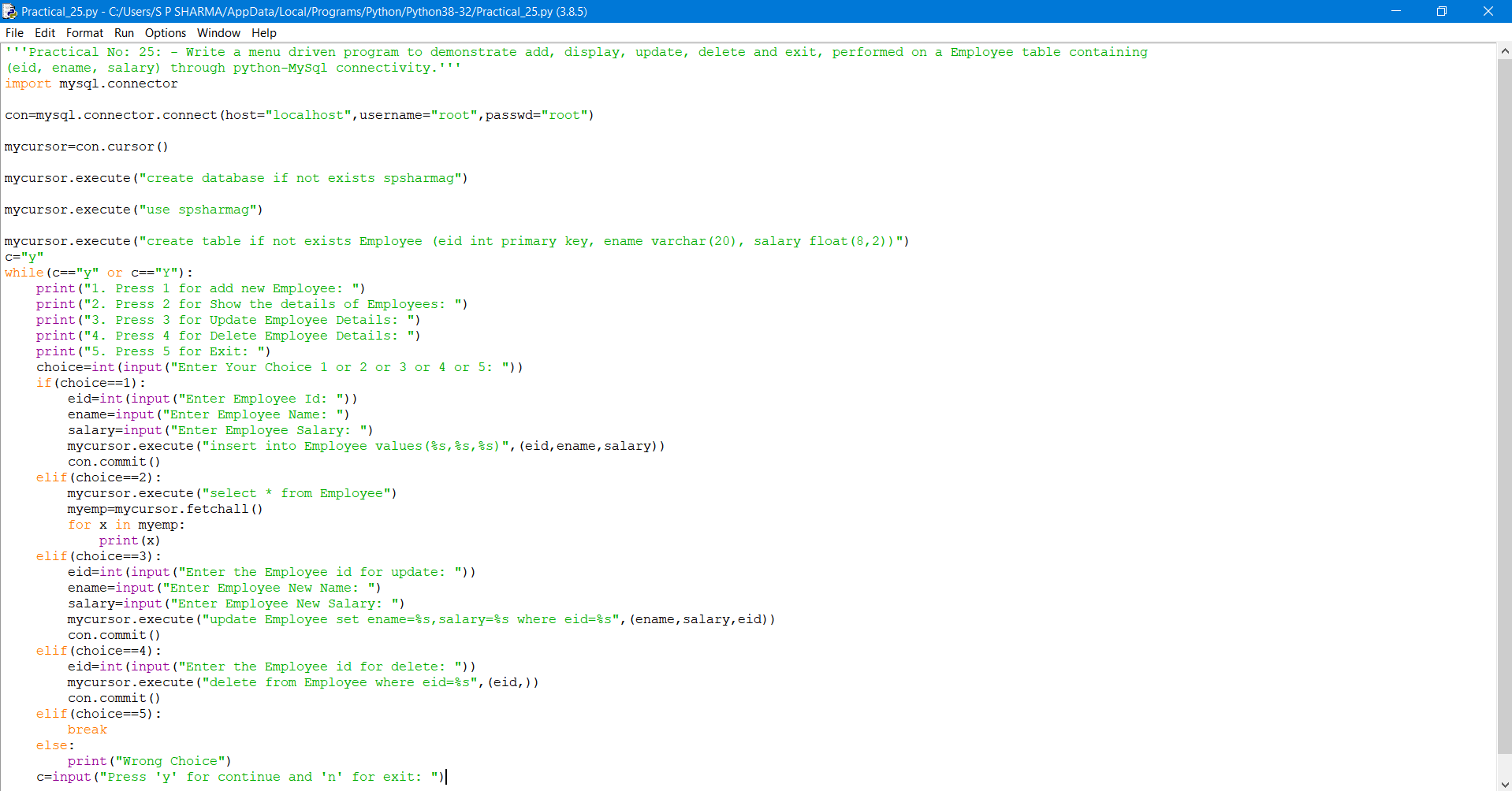Open the Edit menu
Viewport: 1512px width, 791px height.
tap(44, 33)
